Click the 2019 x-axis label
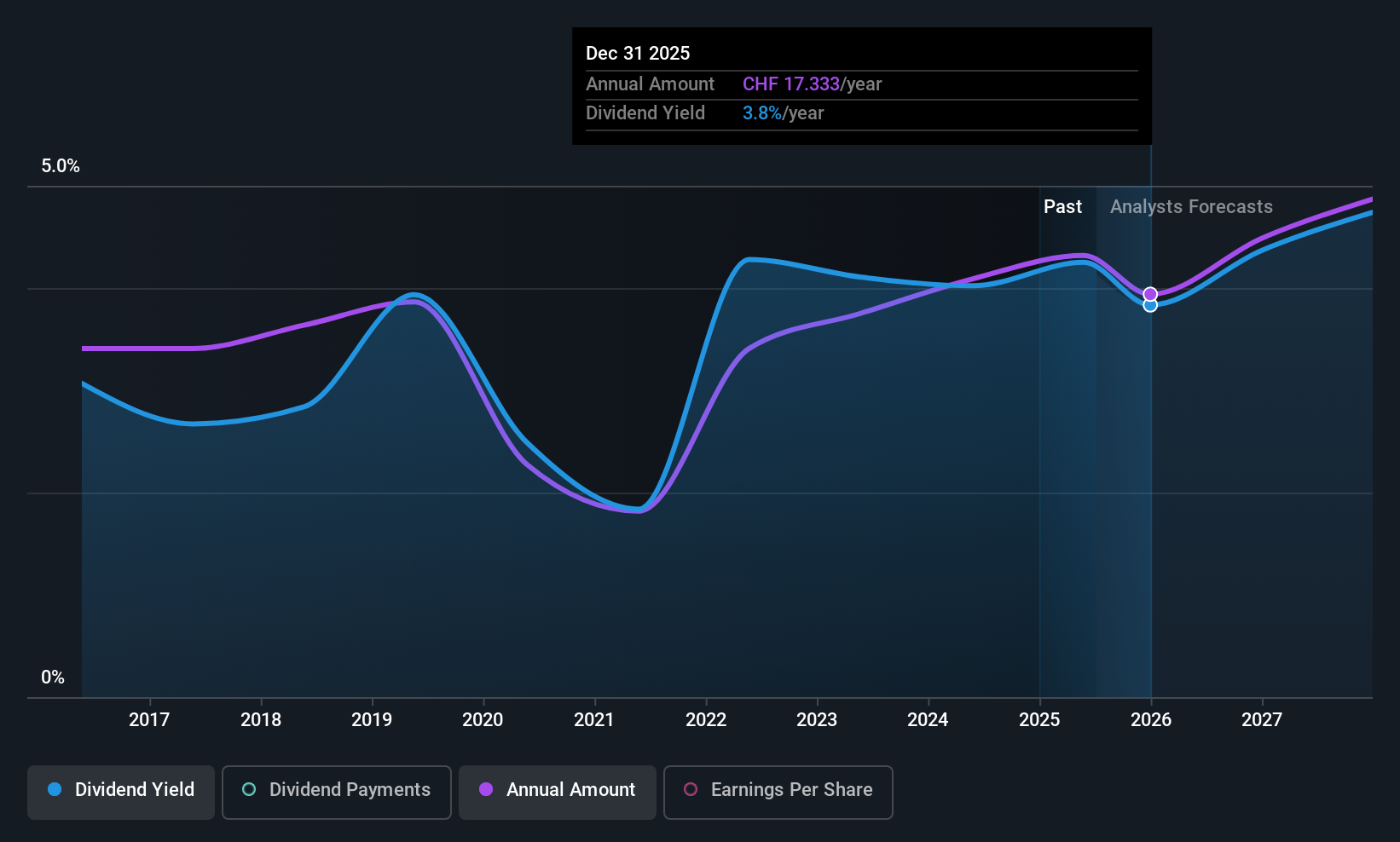This screenshot has height=842, width=1400. click(372, 720)
